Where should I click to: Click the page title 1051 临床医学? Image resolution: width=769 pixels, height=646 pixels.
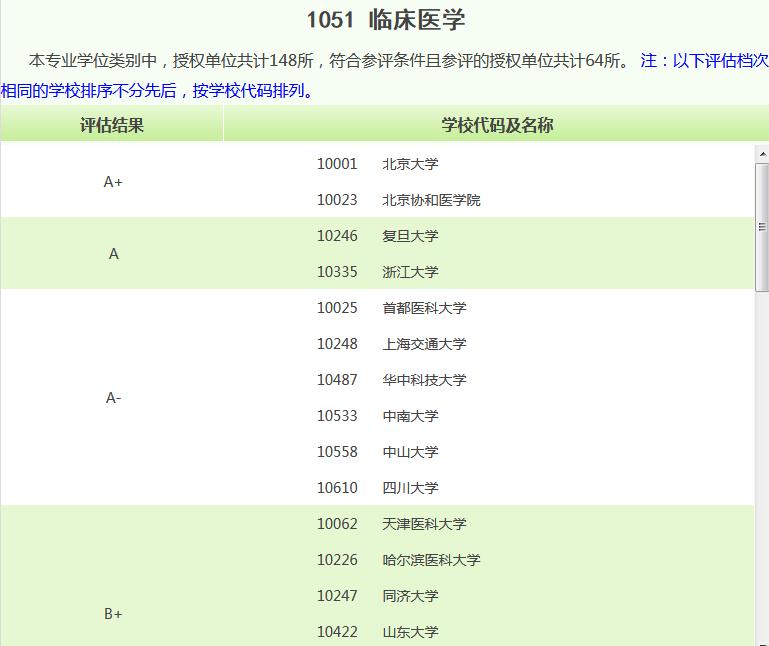[x=385, y=20]
